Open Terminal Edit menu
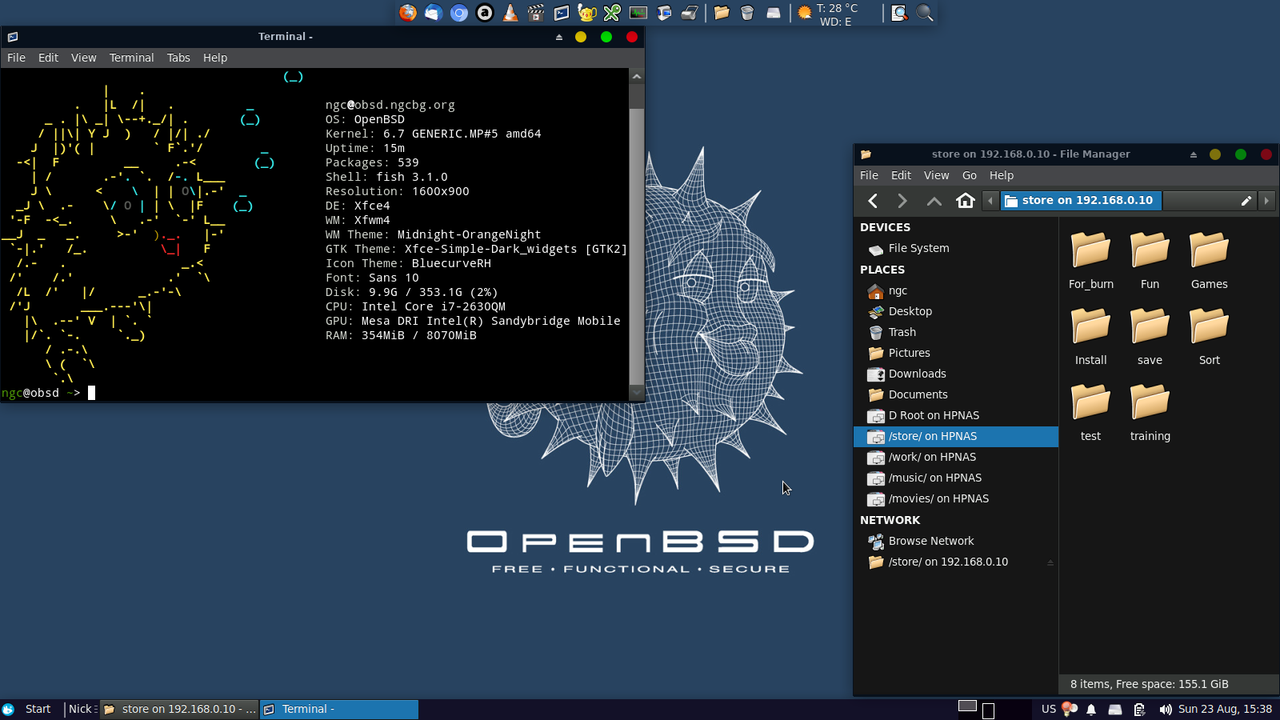Image resolution: width=1280 pixels, height=720 pixels. 48,58
